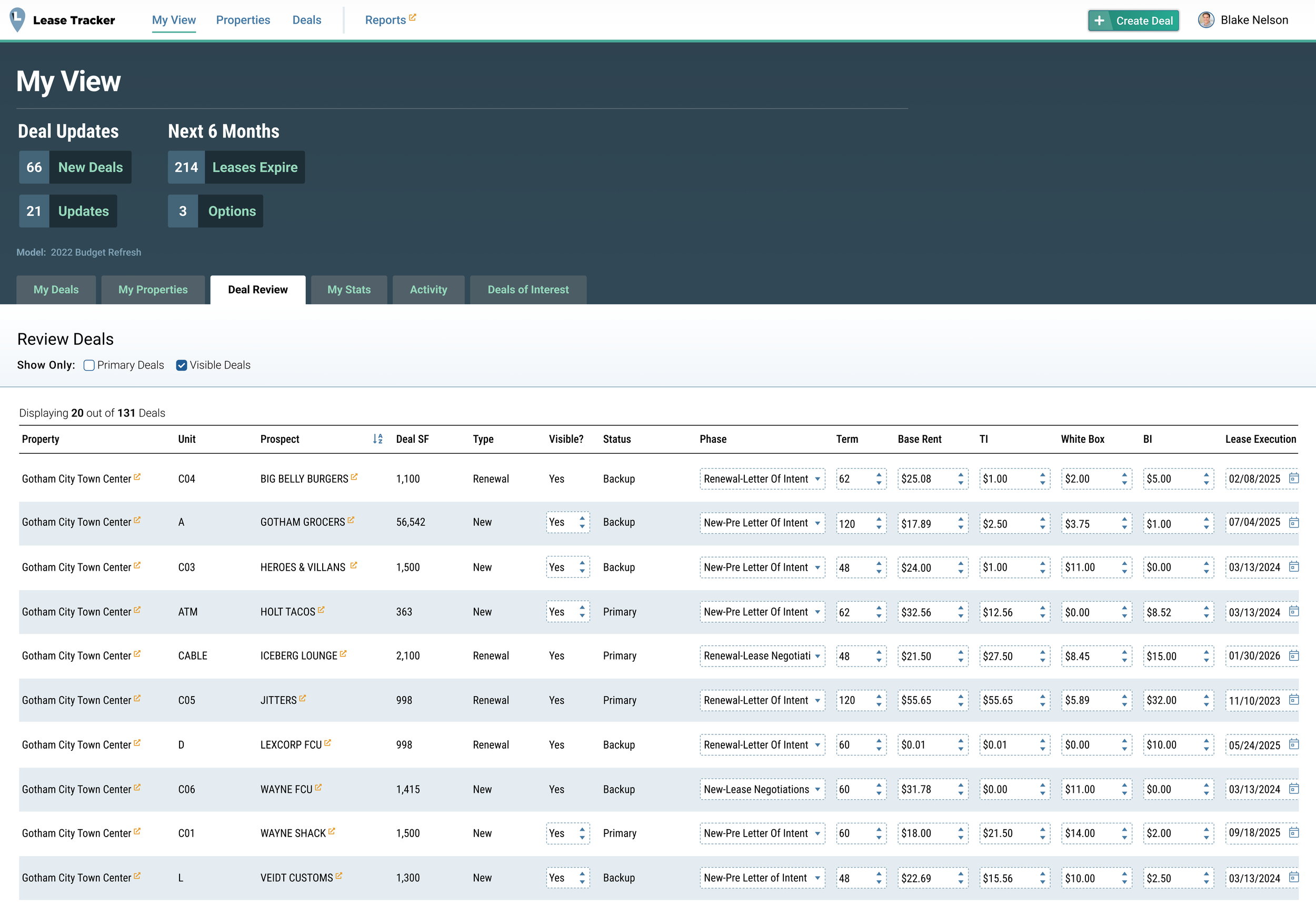Open calendar icon for 02/08/2025 lease execution

point(1294,478)
